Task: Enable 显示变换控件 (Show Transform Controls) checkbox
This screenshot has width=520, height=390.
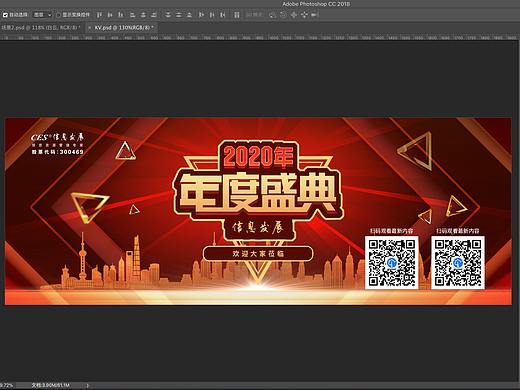Action: (x=58, y=15)
